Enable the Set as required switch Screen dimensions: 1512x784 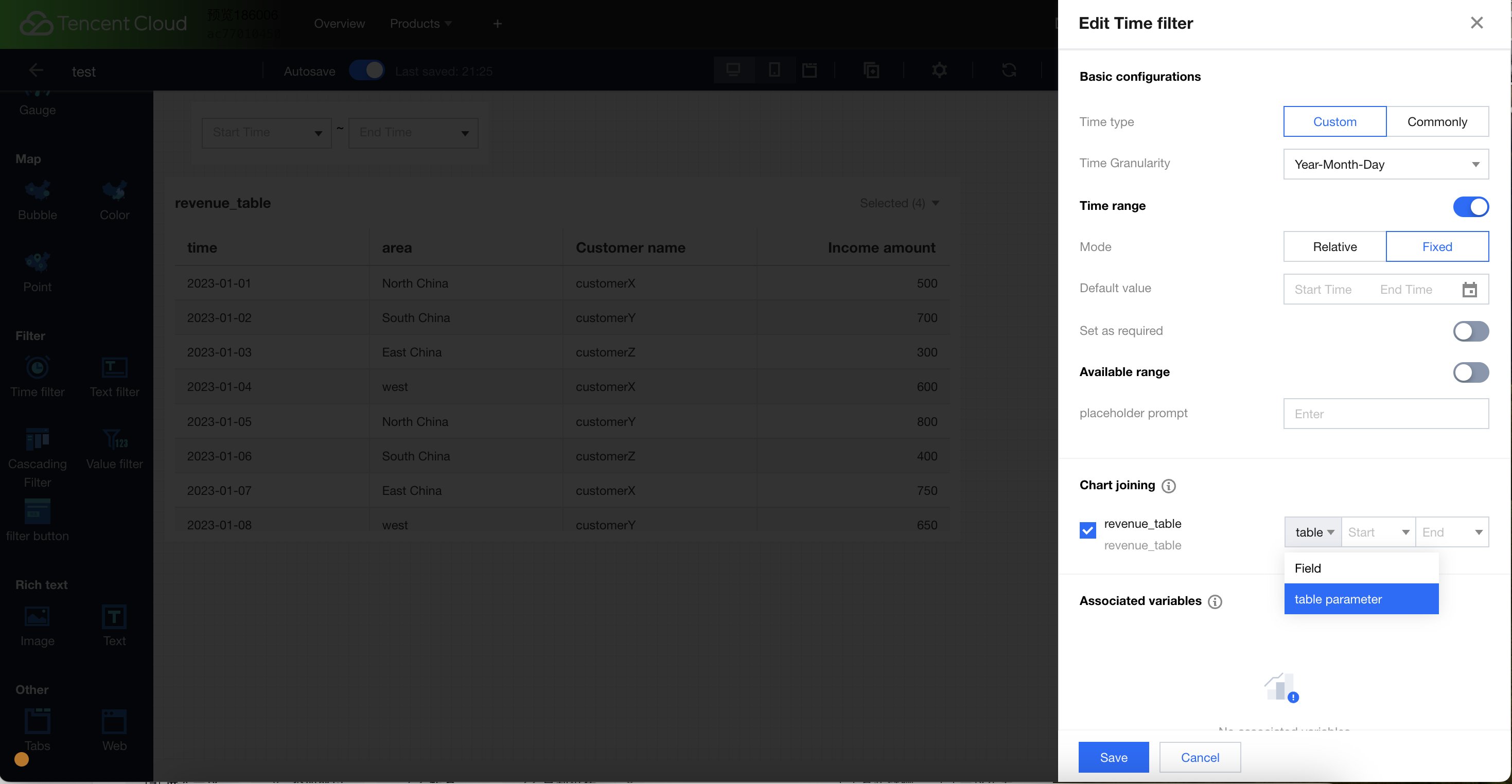click(1470, 331)
